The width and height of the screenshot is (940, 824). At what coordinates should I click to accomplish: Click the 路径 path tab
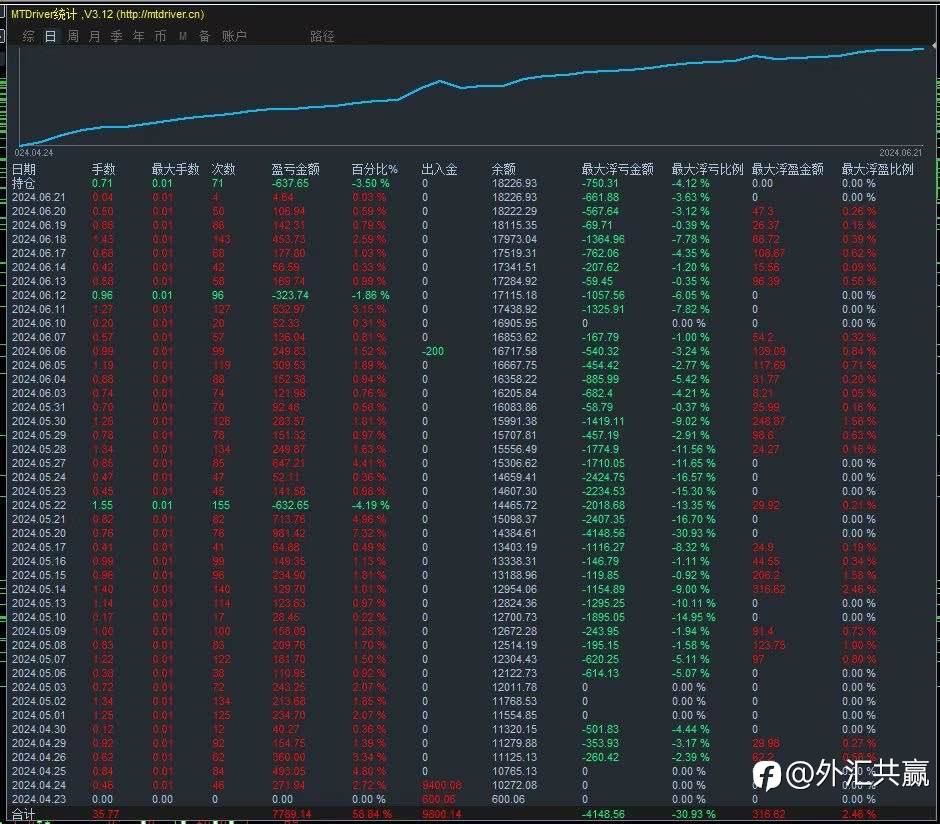322,37
